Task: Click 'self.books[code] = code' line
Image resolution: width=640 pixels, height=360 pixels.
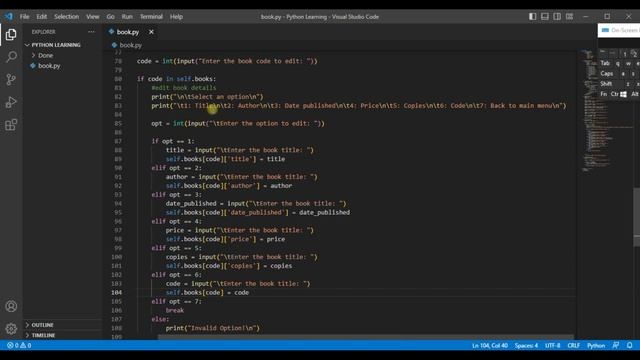Action: coord(207,293)
